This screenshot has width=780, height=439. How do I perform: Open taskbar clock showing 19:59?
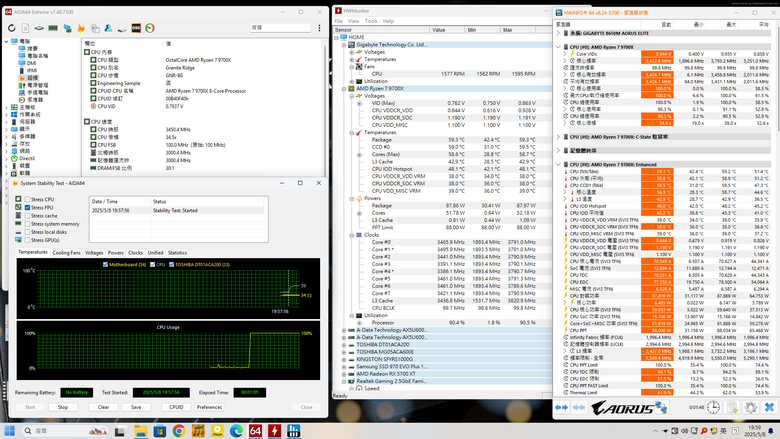[x=755, y=431]
